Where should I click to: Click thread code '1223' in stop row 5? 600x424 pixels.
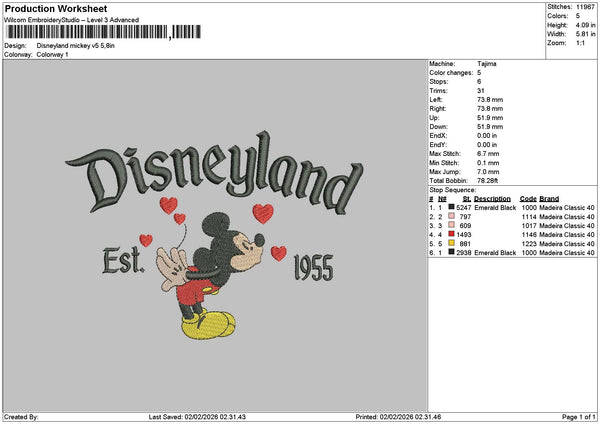click(529, 243)
